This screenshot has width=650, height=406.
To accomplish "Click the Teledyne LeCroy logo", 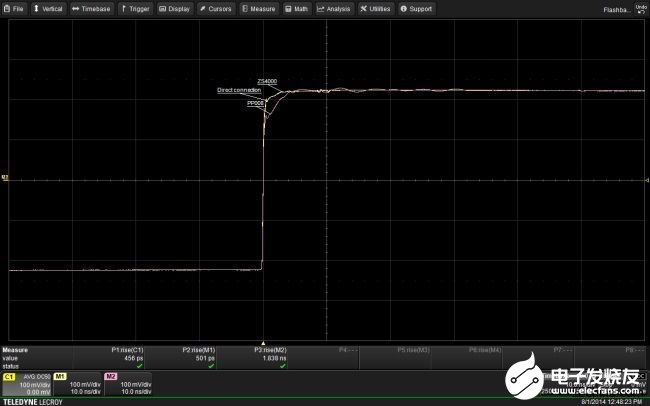I will point(33,402).
